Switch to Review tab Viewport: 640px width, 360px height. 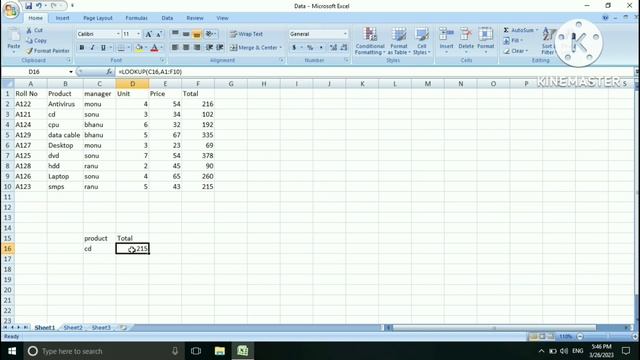click(195, 18)
